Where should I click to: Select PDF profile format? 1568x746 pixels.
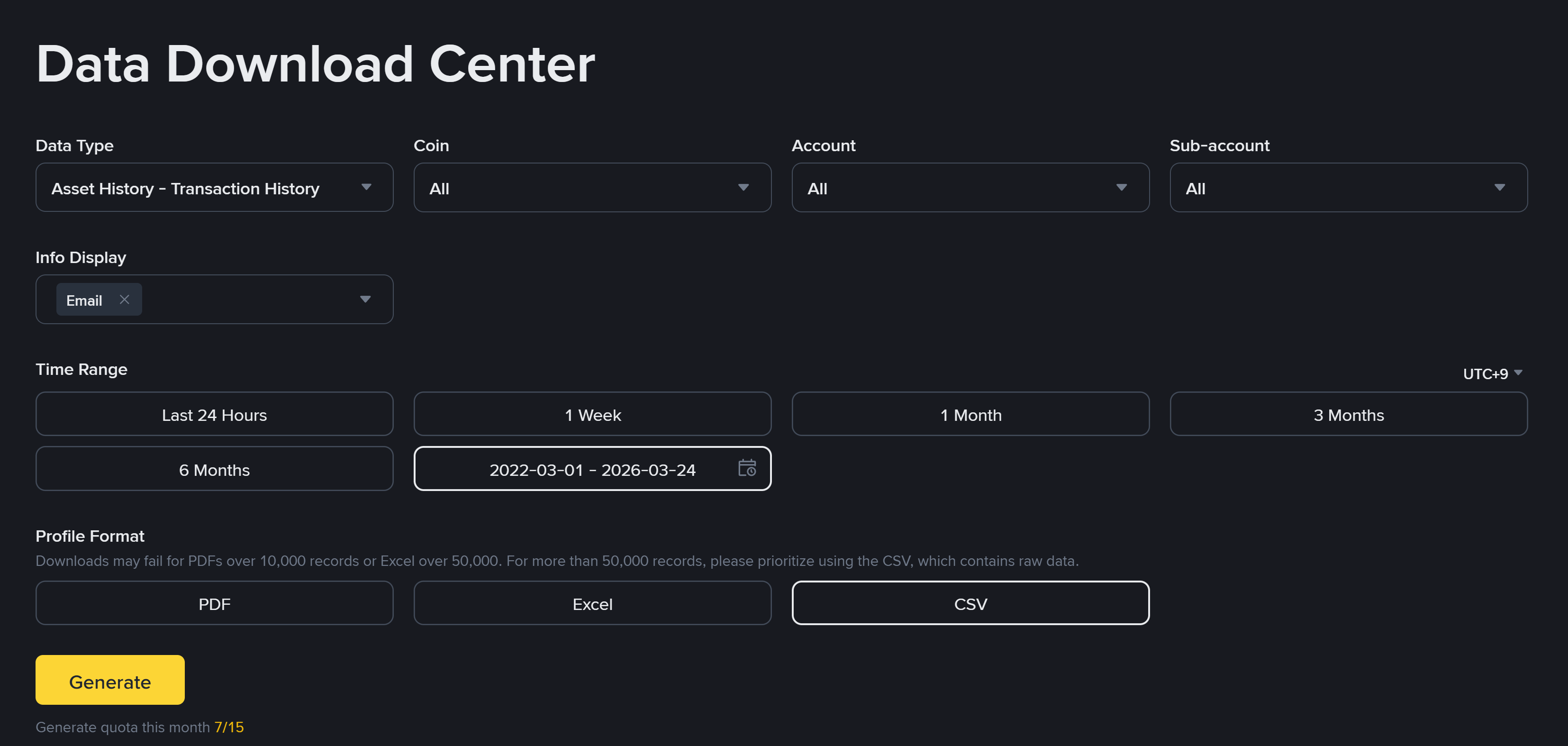(214, 603)
